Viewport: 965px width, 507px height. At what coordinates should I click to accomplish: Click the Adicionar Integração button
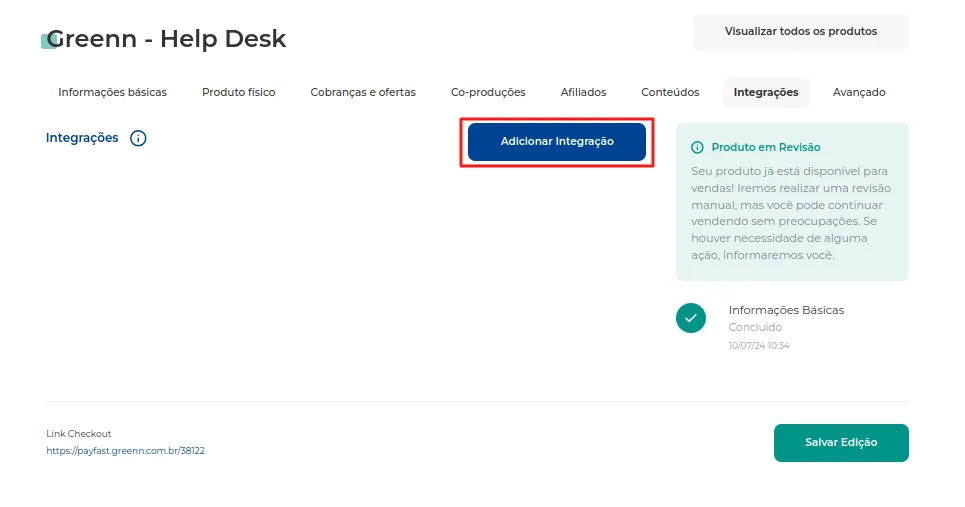(x=557, y=142)
